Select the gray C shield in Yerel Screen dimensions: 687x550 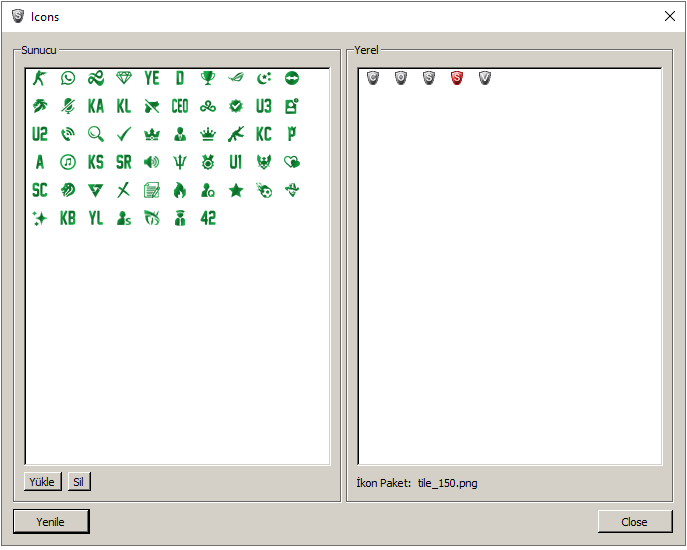pyautogui.click(x=372, y=78)
